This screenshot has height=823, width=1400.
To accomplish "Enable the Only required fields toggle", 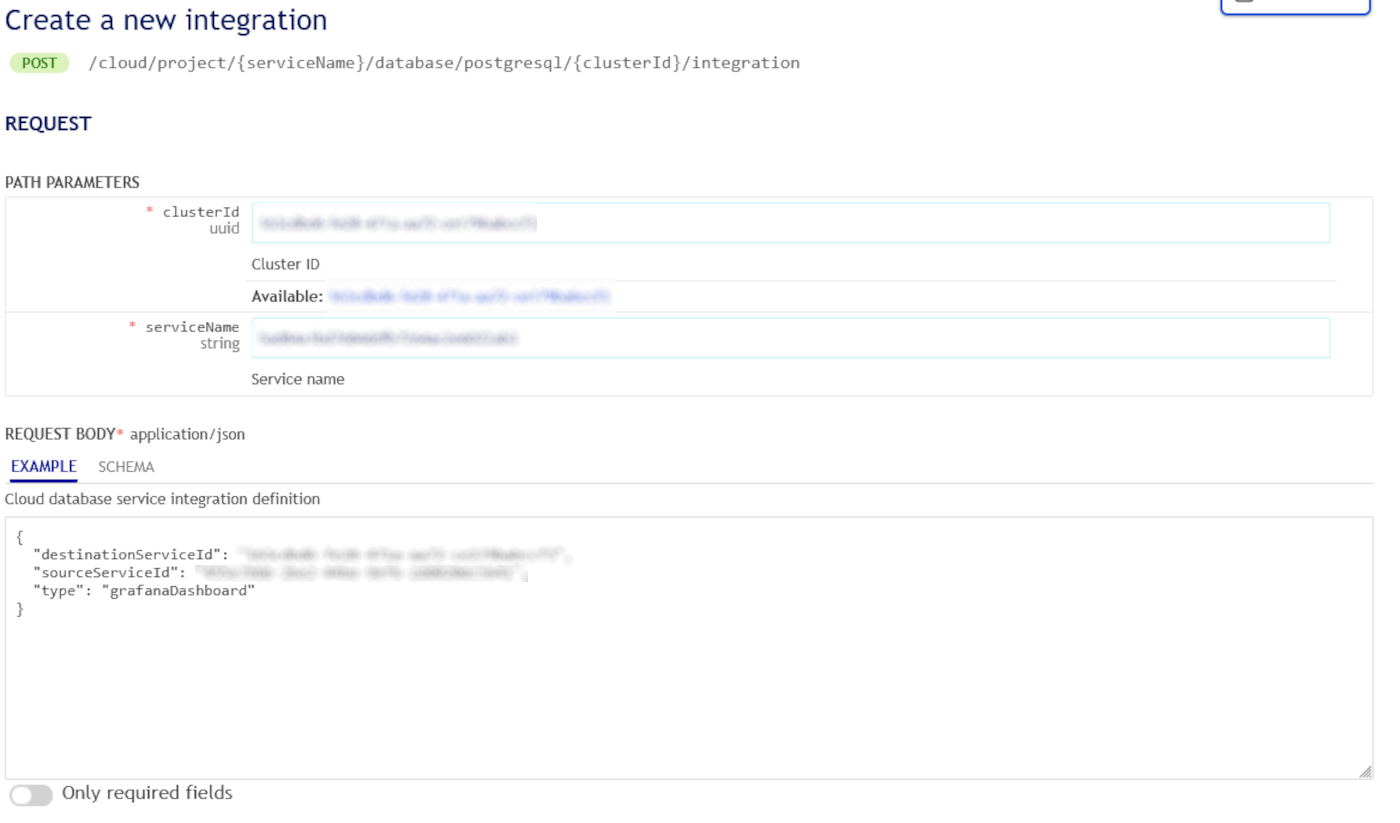I will [x=31, y=794].
